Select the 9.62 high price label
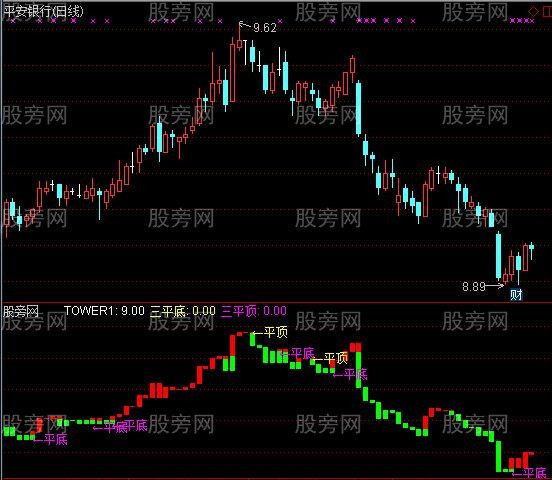The height and width of the screenshot is (480, 552). tap(265, 27)
